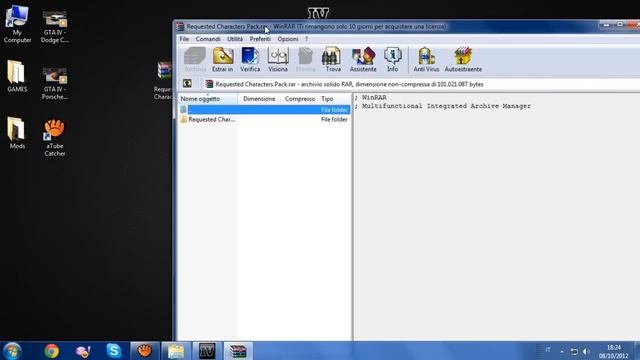
Task: Click the taskbar clock and date
Action: [613, 351]
